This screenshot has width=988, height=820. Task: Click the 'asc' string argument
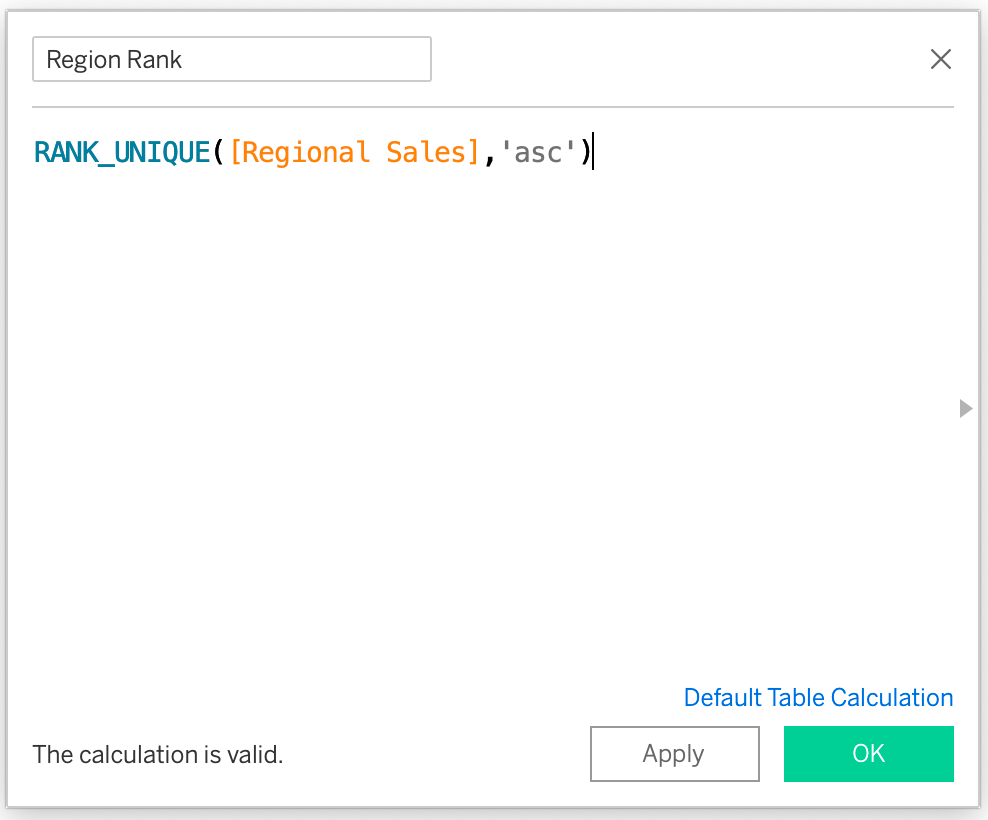point(539,153)
